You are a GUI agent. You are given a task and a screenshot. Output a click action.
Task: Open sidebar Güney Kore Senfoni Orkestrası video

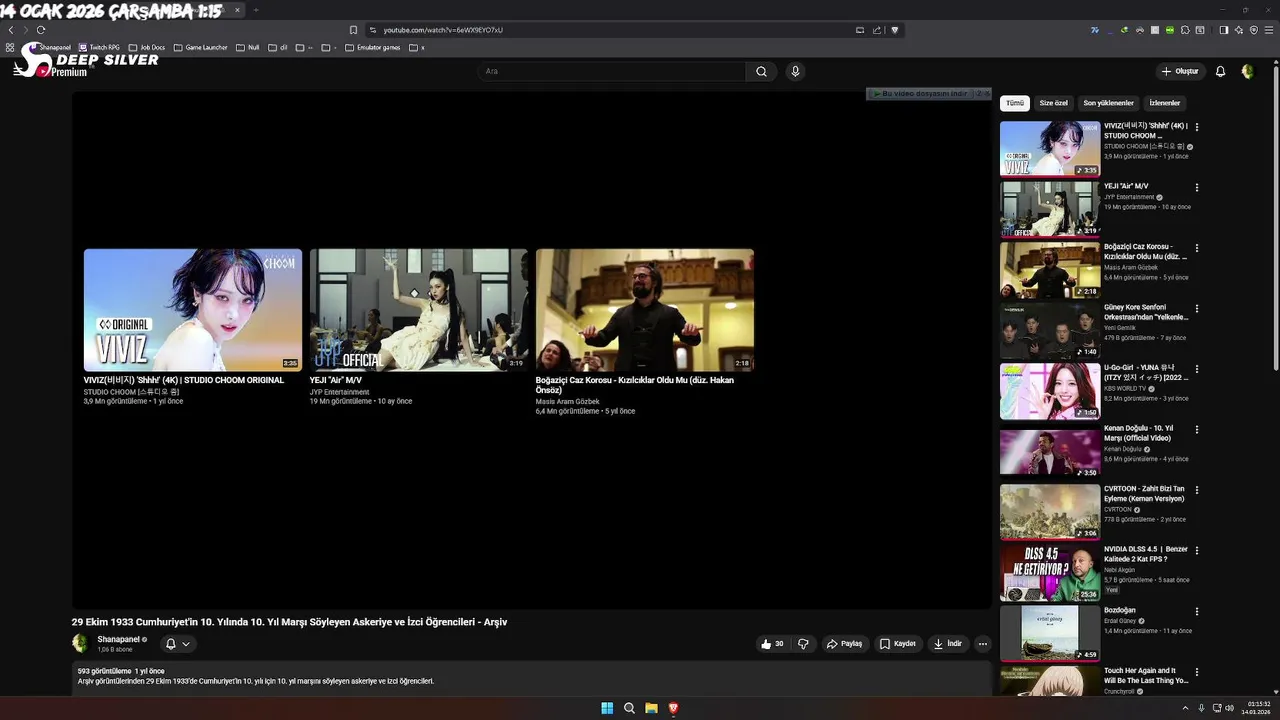click(1146, 312)
